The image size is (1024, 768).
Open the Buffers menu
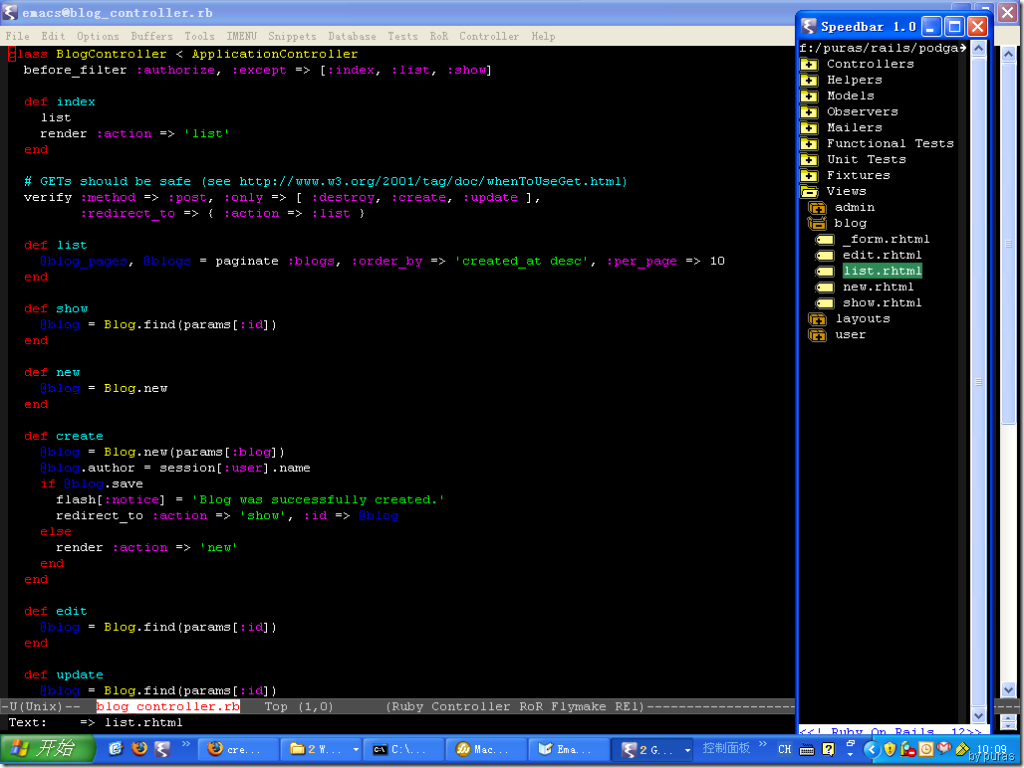152,37
